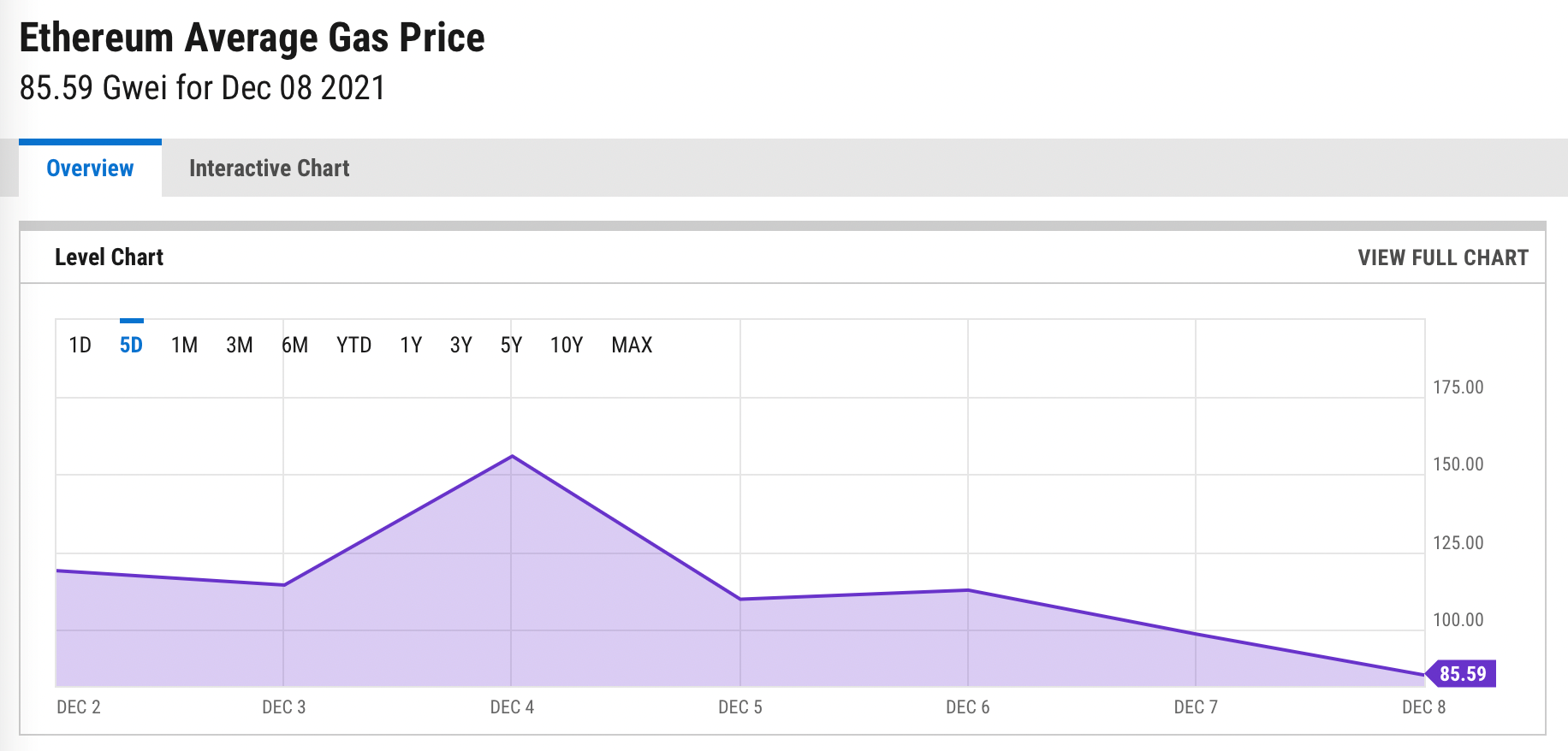
Task: Show the 1Y chart range
Action: [411, 345]
